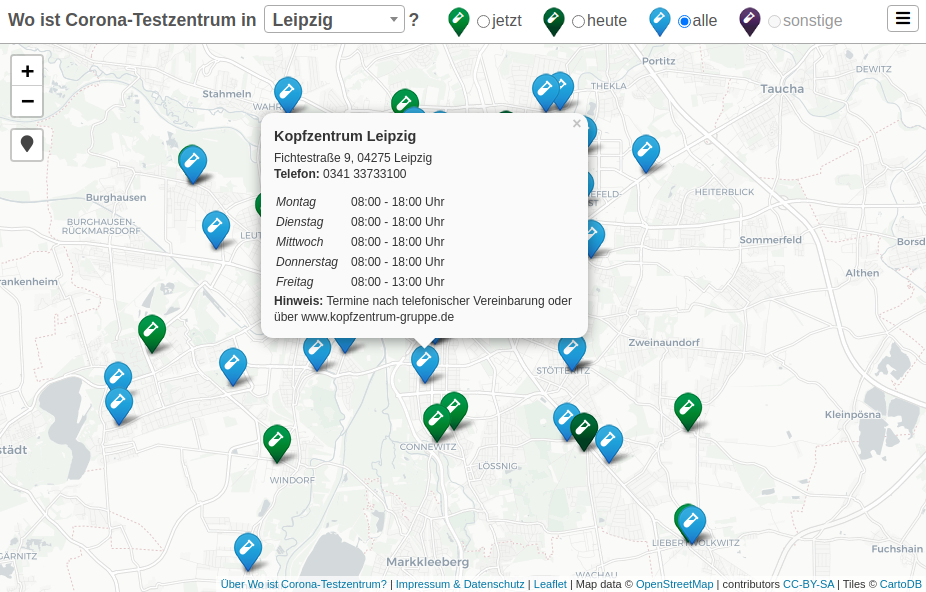Click the blue pin icon beside 'alle'

pyautogui.click(x=659, y=19)
